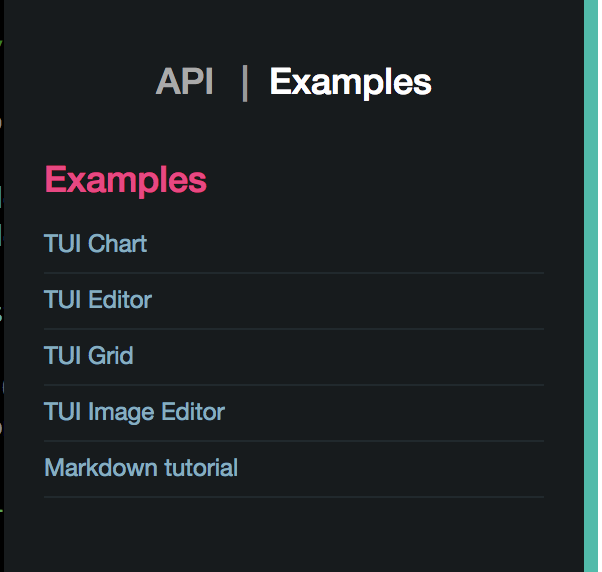The height and width of the screenshot is (572, 602).
Task: Click the divider line beneath TUI Editor
Action: 294,329
